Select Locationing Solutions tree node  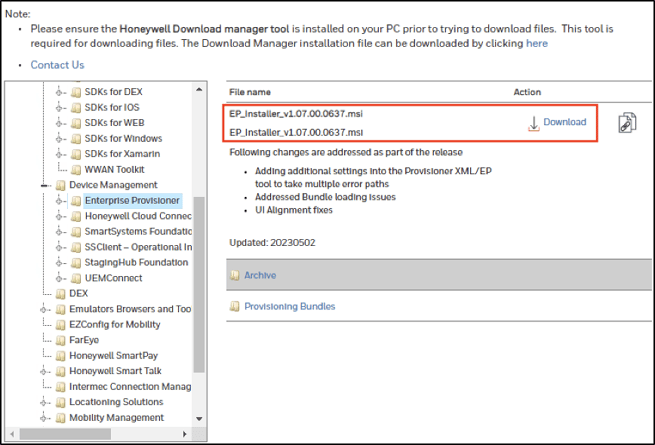(x=116, y=402)
